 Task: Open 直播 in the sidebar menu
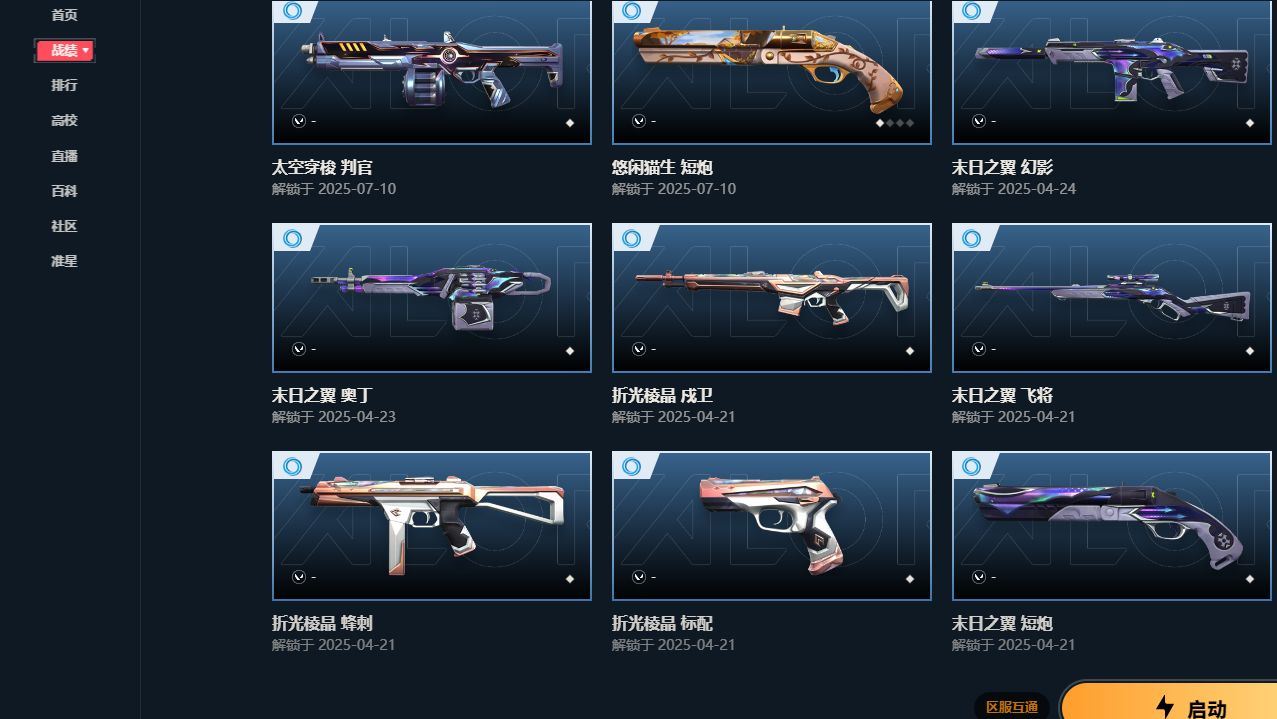pyautogui.click(x=64, y=156)
